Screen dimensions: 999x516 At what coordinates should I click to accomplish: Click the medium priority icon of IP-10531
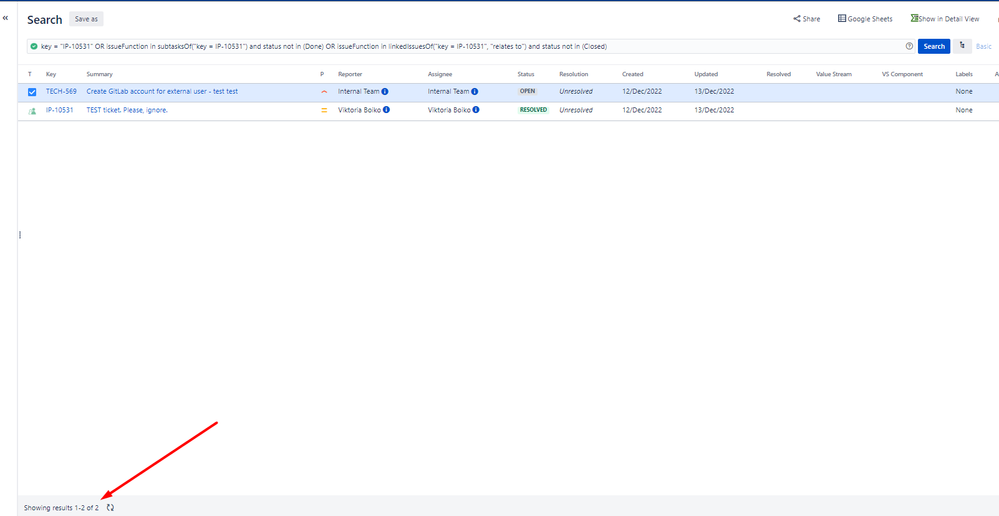[324, 110]
